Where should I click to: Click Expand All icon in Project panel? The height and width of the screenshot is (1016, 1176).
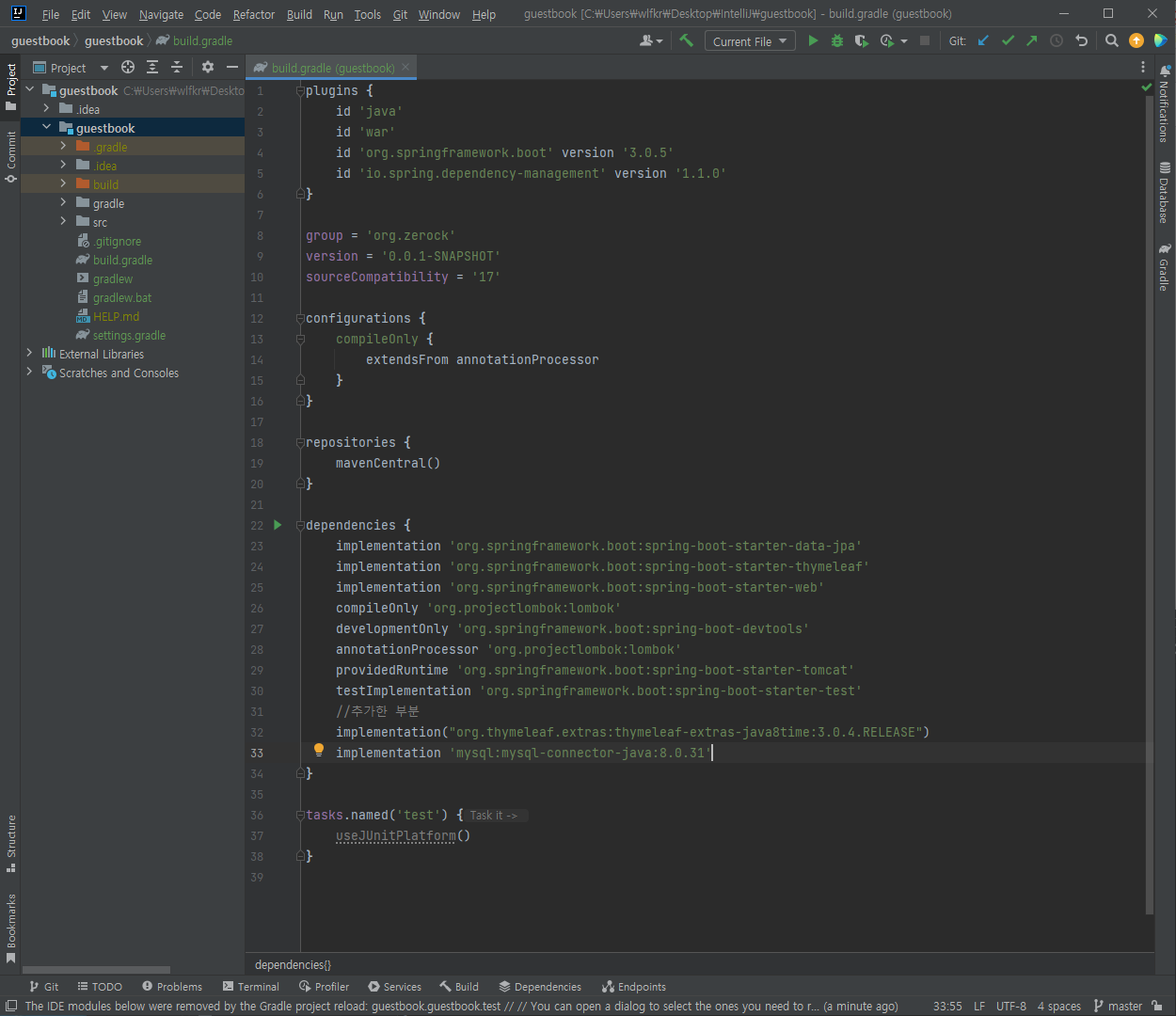pyautogui.click(x=152, y=67)
